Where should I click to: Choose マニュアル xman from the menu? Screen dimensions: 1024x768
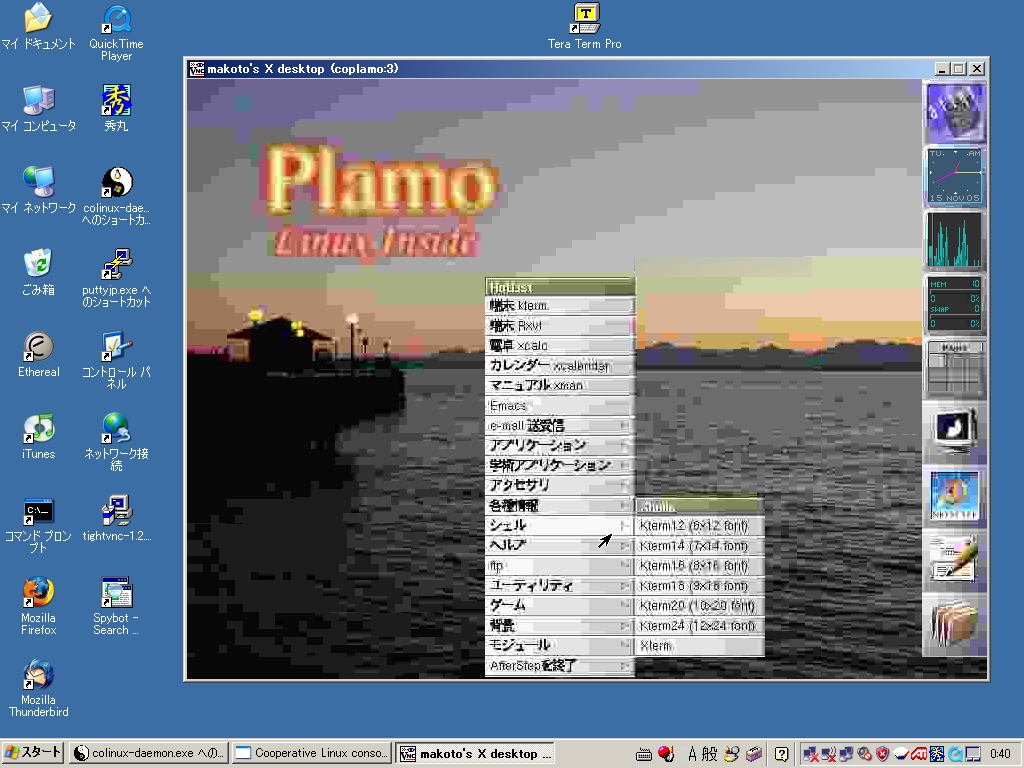[560, 385]
